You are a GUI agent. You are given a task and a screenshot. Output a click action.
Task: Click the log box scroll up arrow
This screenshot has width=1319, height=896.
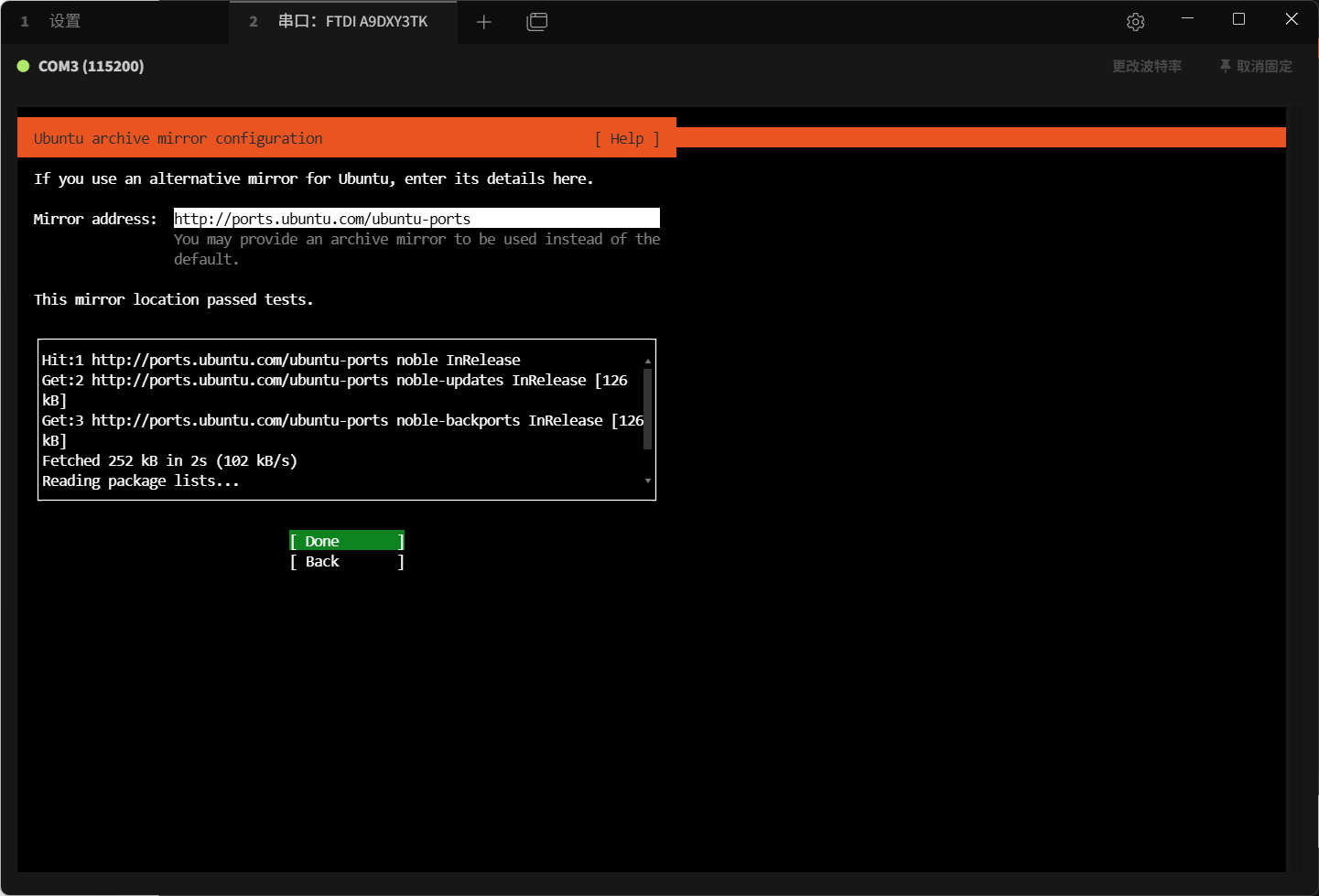[647, 361]
